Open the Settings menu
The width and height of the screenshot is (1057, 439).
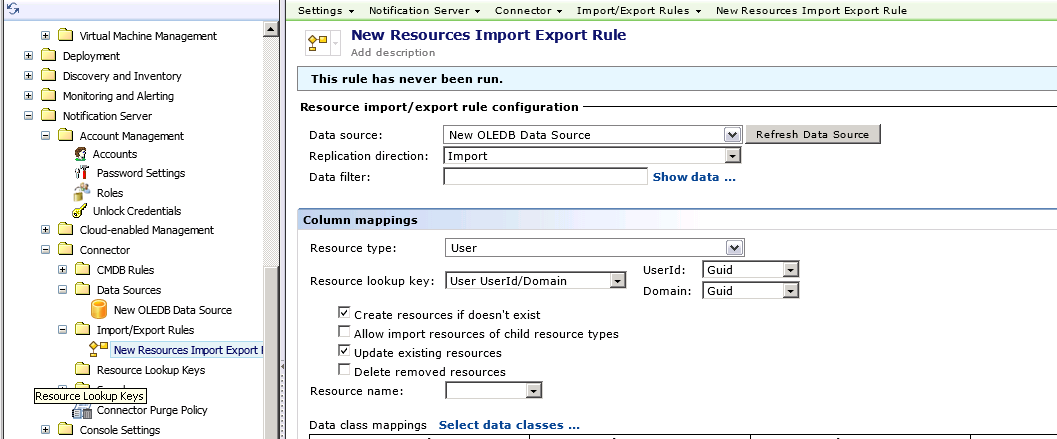(326, 10)
